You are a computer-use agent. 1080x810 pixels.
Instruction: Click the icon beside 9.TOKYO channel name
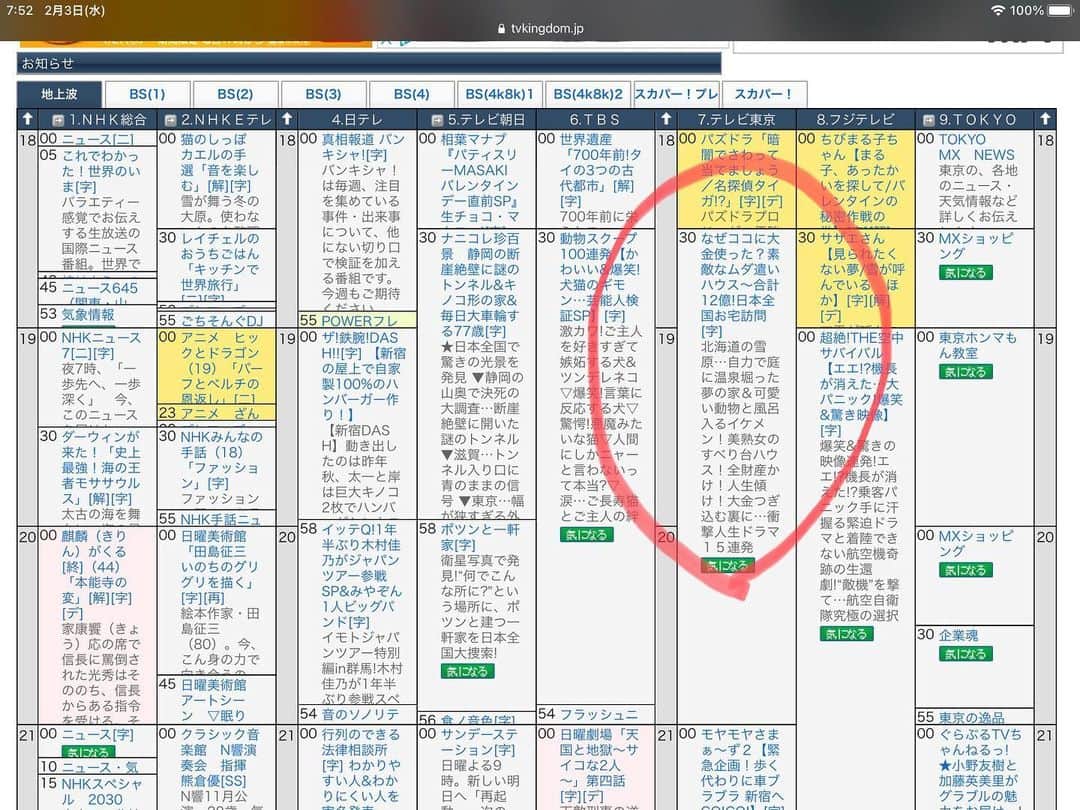(928, 121)
